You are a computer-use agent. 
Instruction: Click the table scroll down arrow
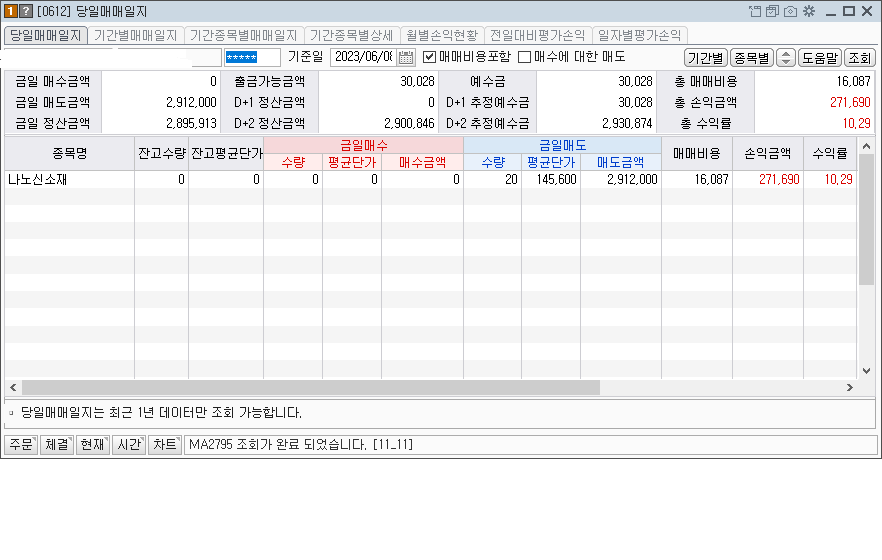(866, 371)
